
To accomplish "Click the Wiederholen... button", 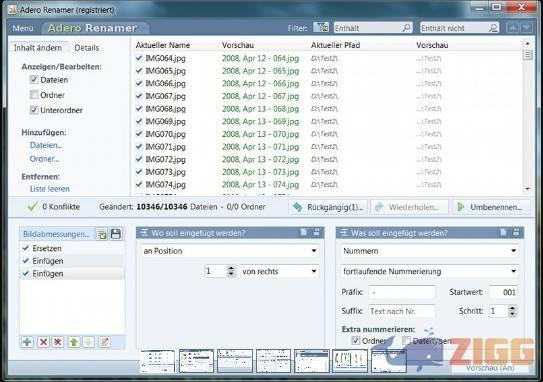I will [409, 207].
